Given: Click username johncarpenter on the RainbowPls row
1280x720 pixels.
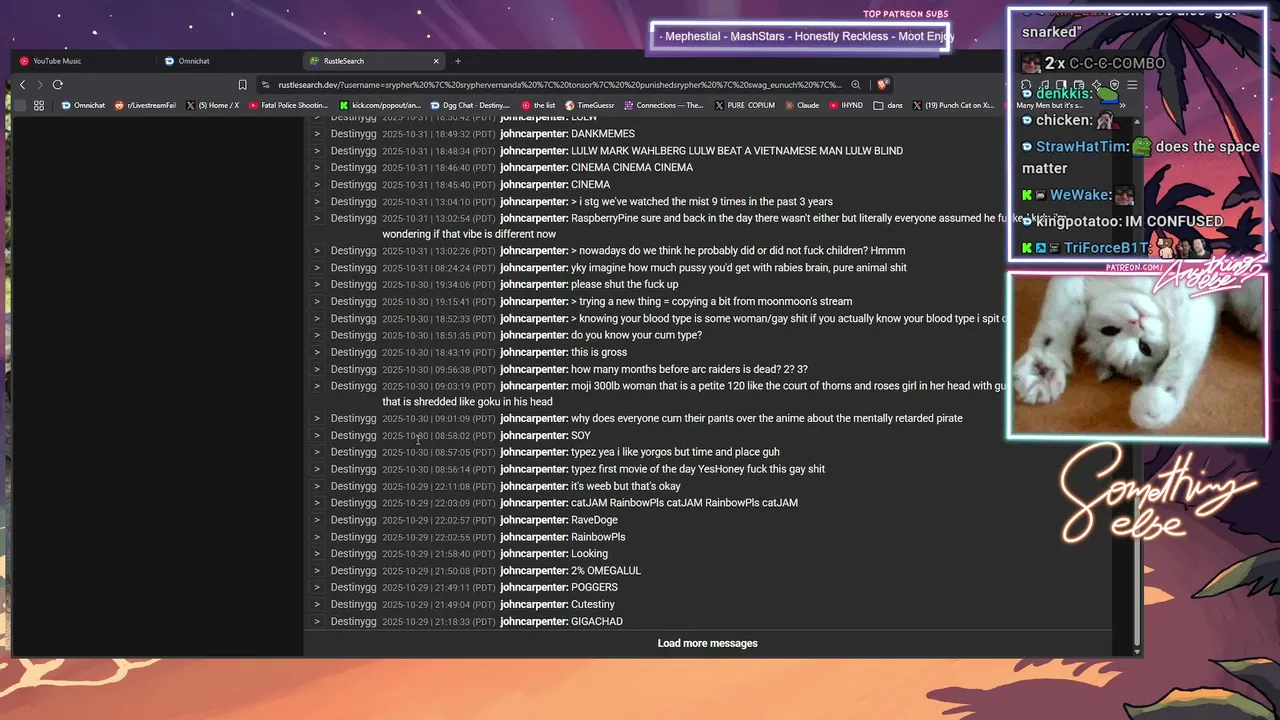Looking at the screenshot, I should (534, 537).
